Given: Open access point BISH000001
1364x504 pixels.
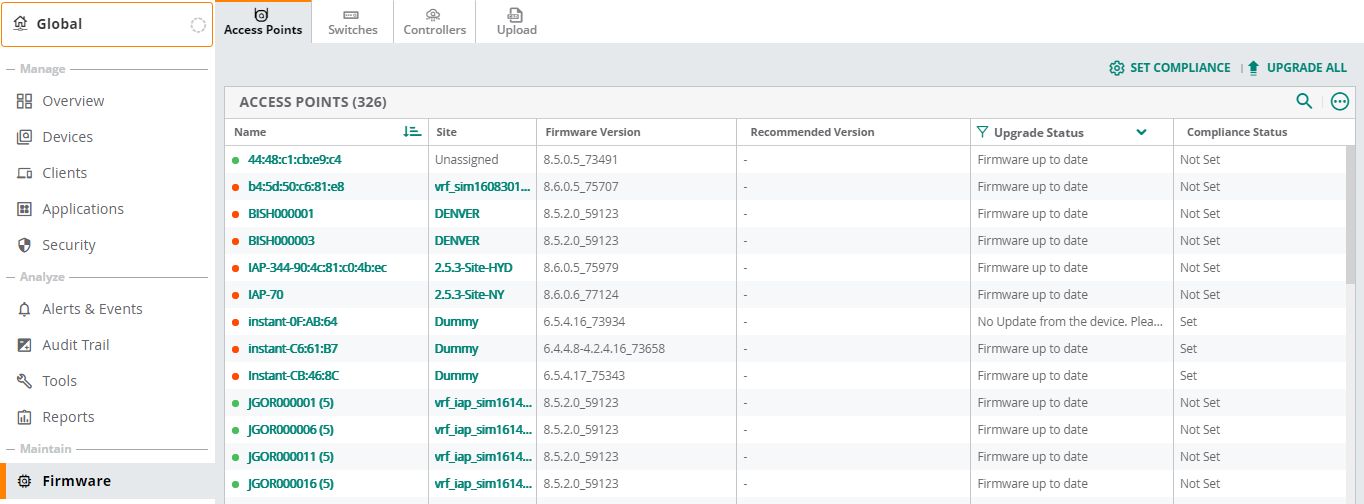Looking at the screenshot, I should (x=281, y=214).
